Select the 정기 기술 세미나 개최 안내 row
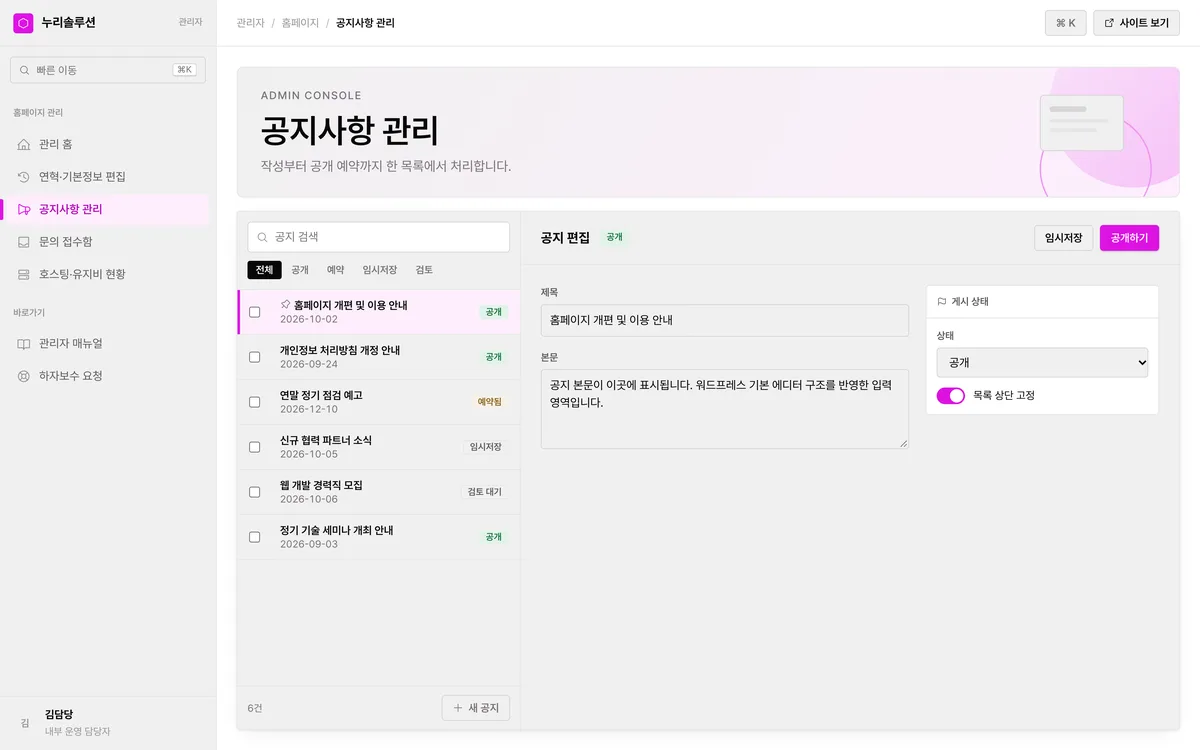Image resolution: width=1200 pixels, height=750 pixels. pos(379,537)
